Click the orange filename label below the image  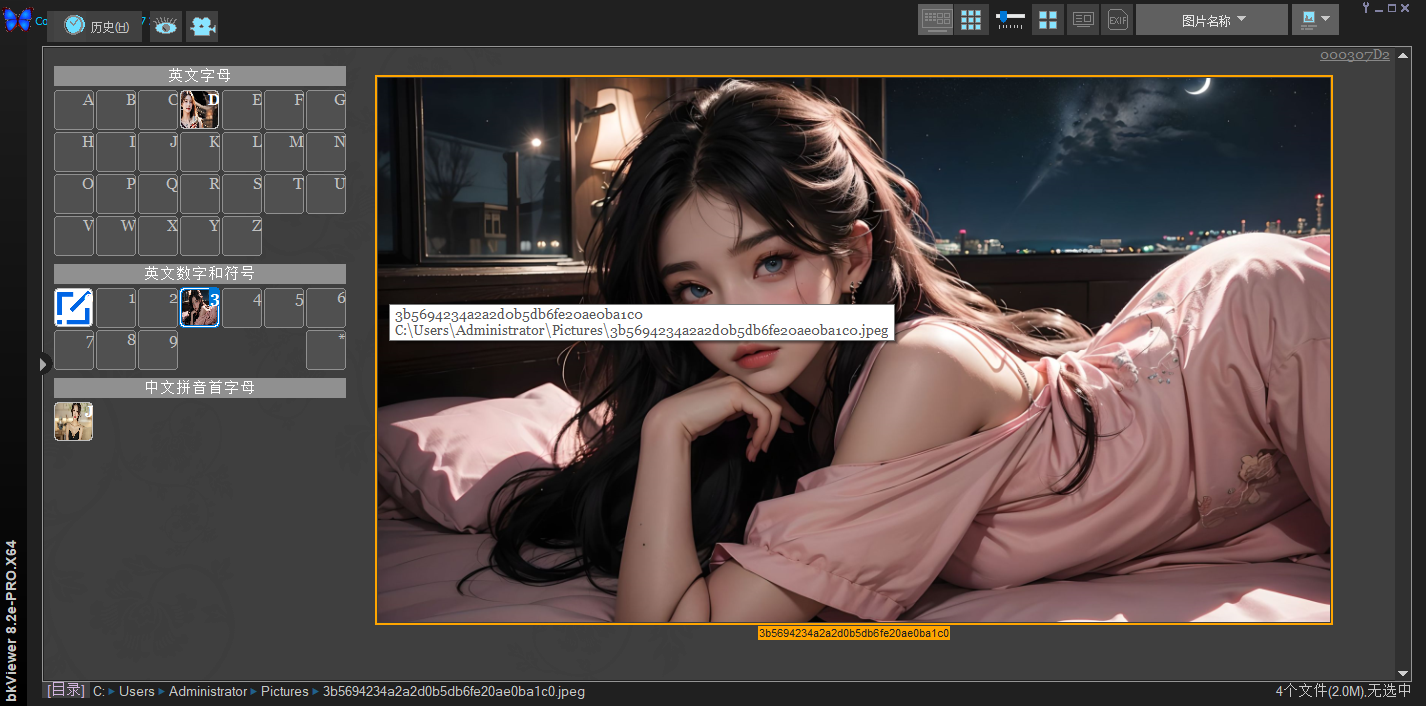[x=852, y=632]
